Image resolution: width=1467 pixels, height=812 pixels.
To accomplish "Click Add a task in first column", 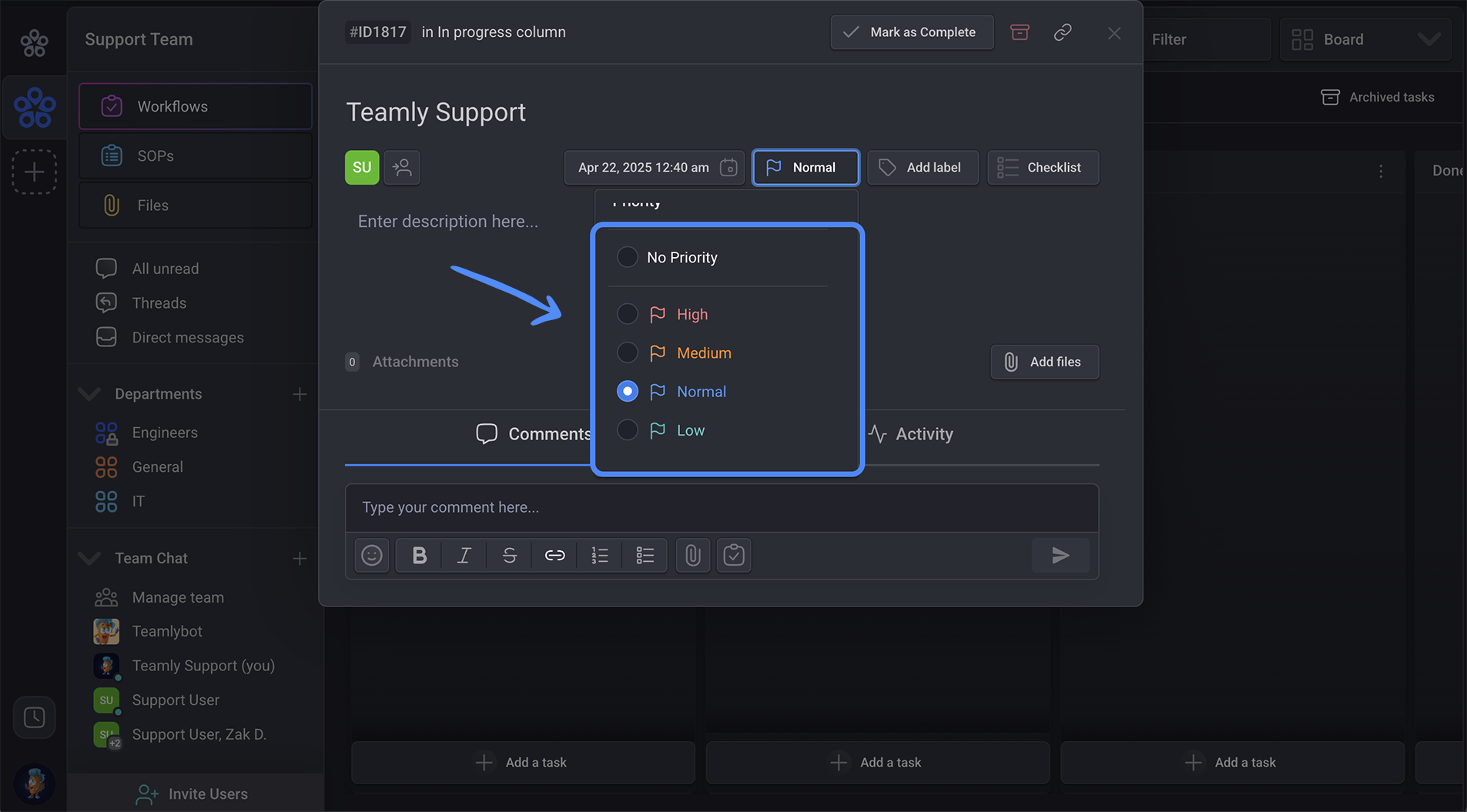I will [523, 763].
